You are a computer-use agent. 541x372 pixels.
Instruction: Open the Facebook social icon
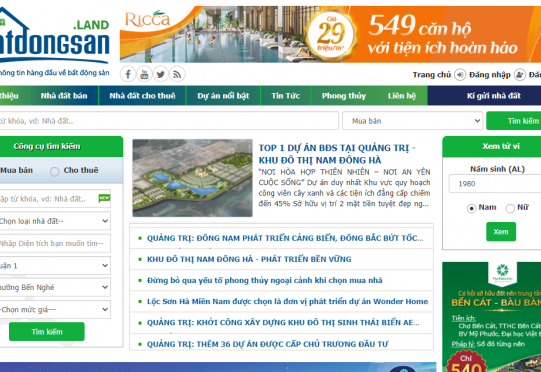click(x=128, y=74)
